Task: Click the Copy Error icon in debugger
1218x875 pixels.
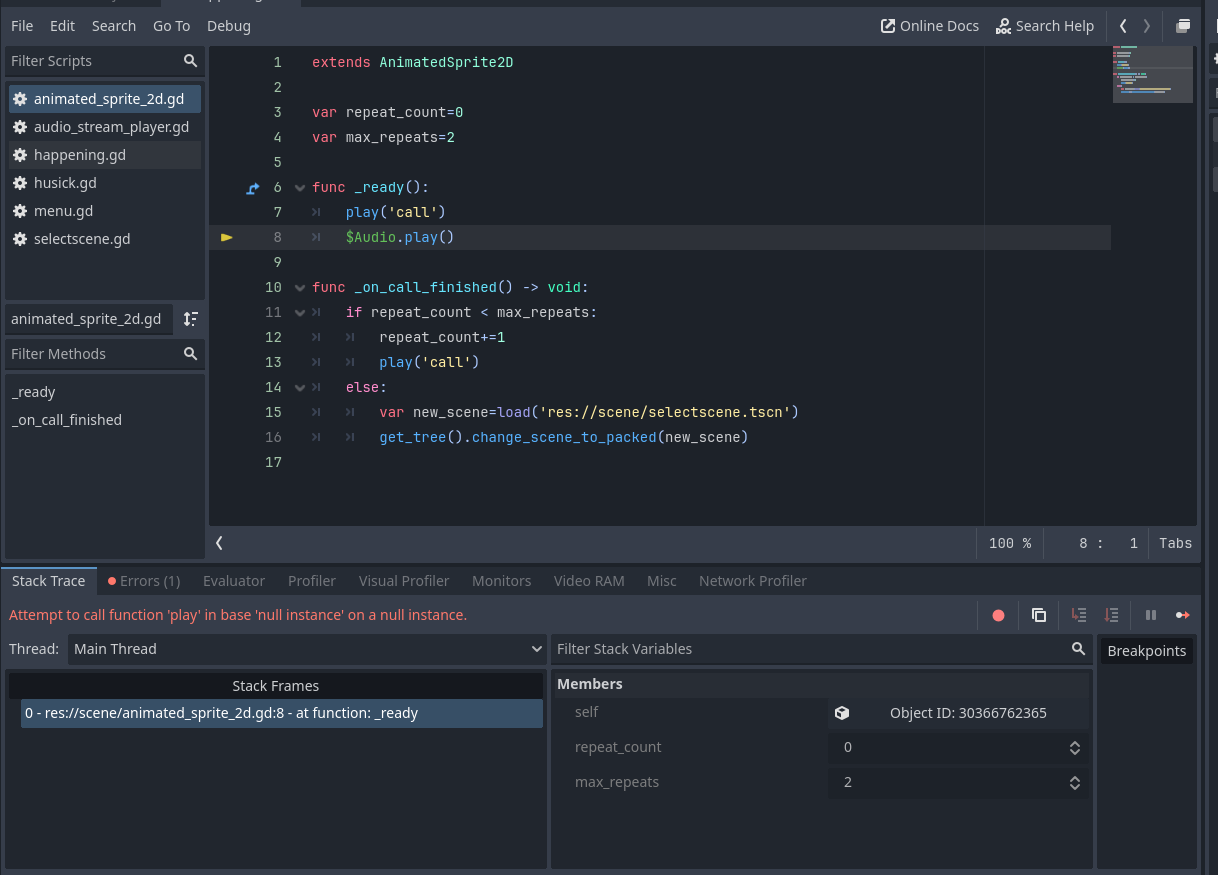Action: point(1039,615)
